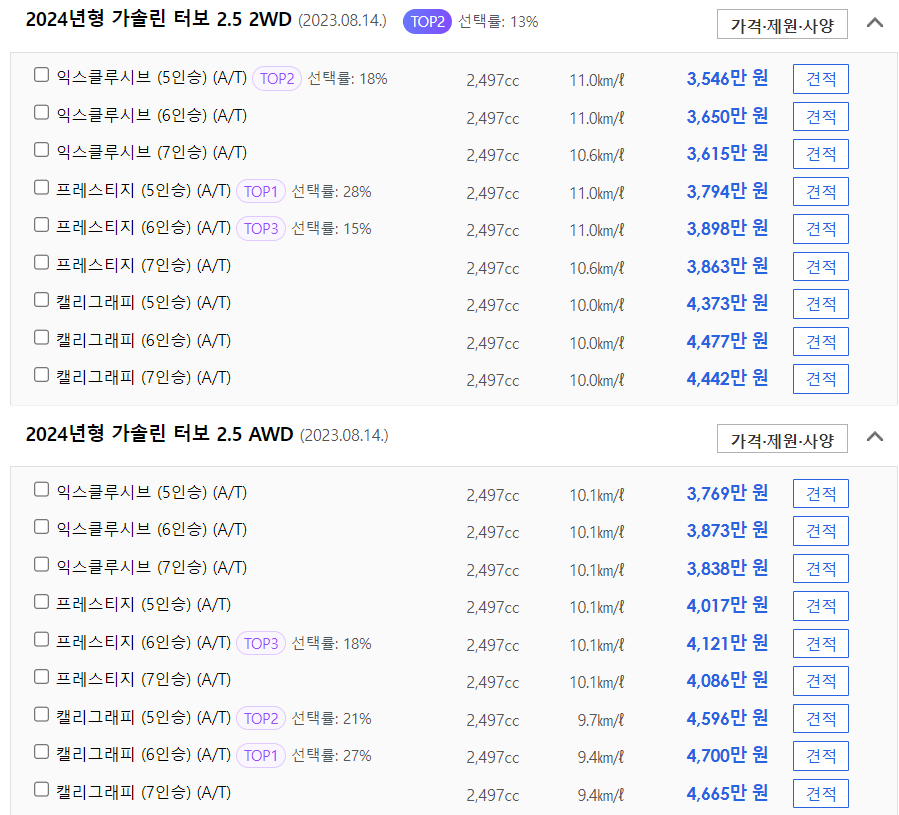899x815 pixels.
Task: Click the 3,794만 원 price
Action: pyautogui.click(x=727, y=191)
